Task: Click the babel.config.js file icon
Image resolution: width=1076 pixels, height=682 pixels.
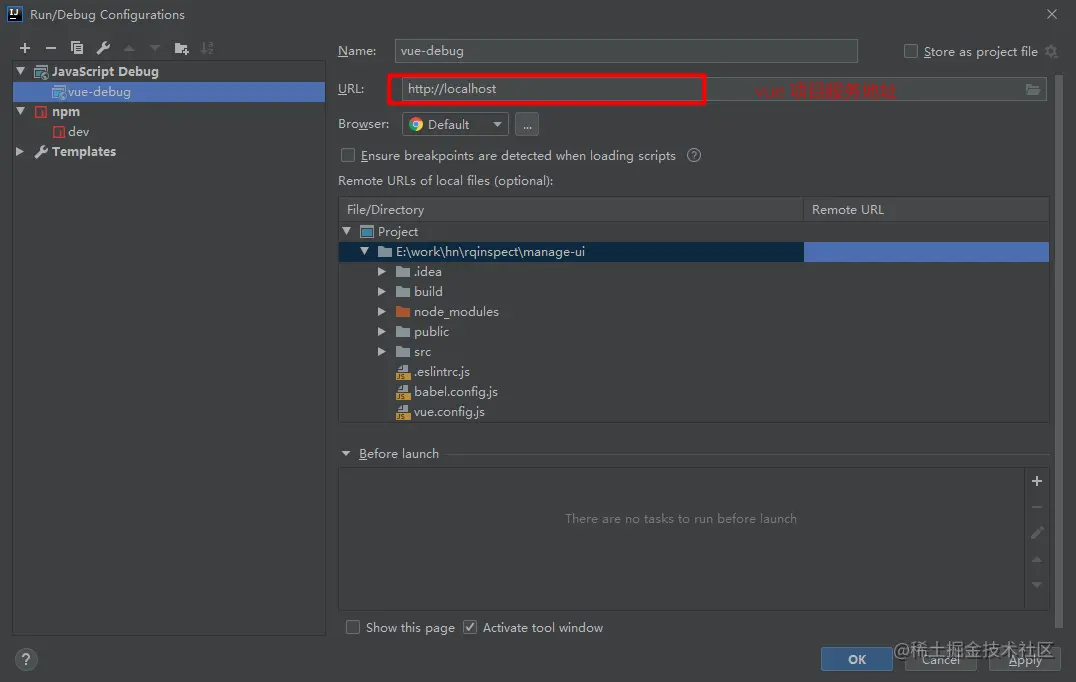Action: pos(403,392)
